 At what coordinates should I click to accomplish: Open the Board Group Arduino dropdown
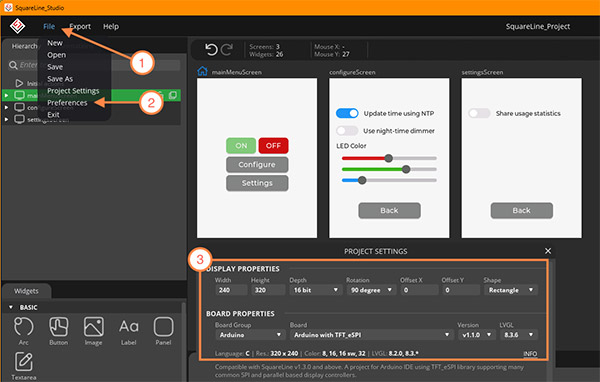[x=250, y=335]
